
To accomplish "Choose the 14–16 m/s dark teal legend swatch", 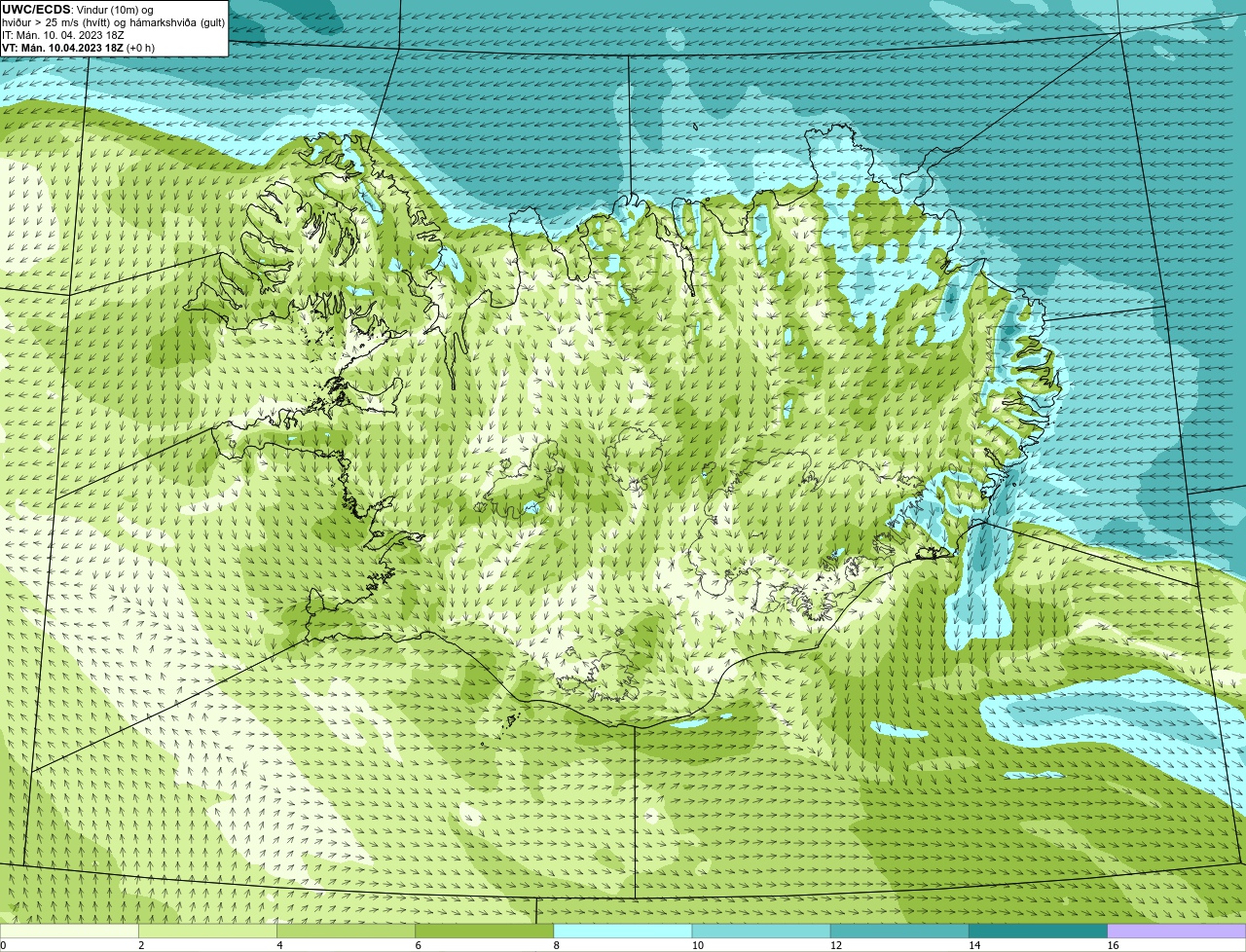I will (x=1039, y=932).
